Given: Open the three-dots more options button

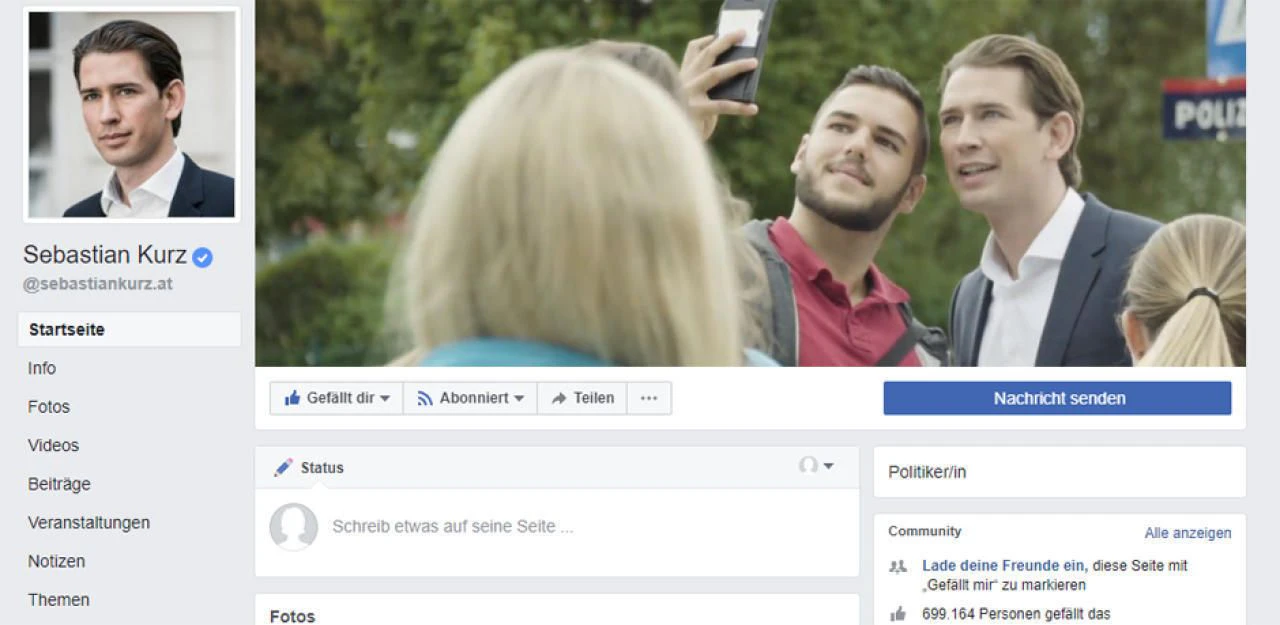Looking at the screenshot, I should [x=649, y=398].
